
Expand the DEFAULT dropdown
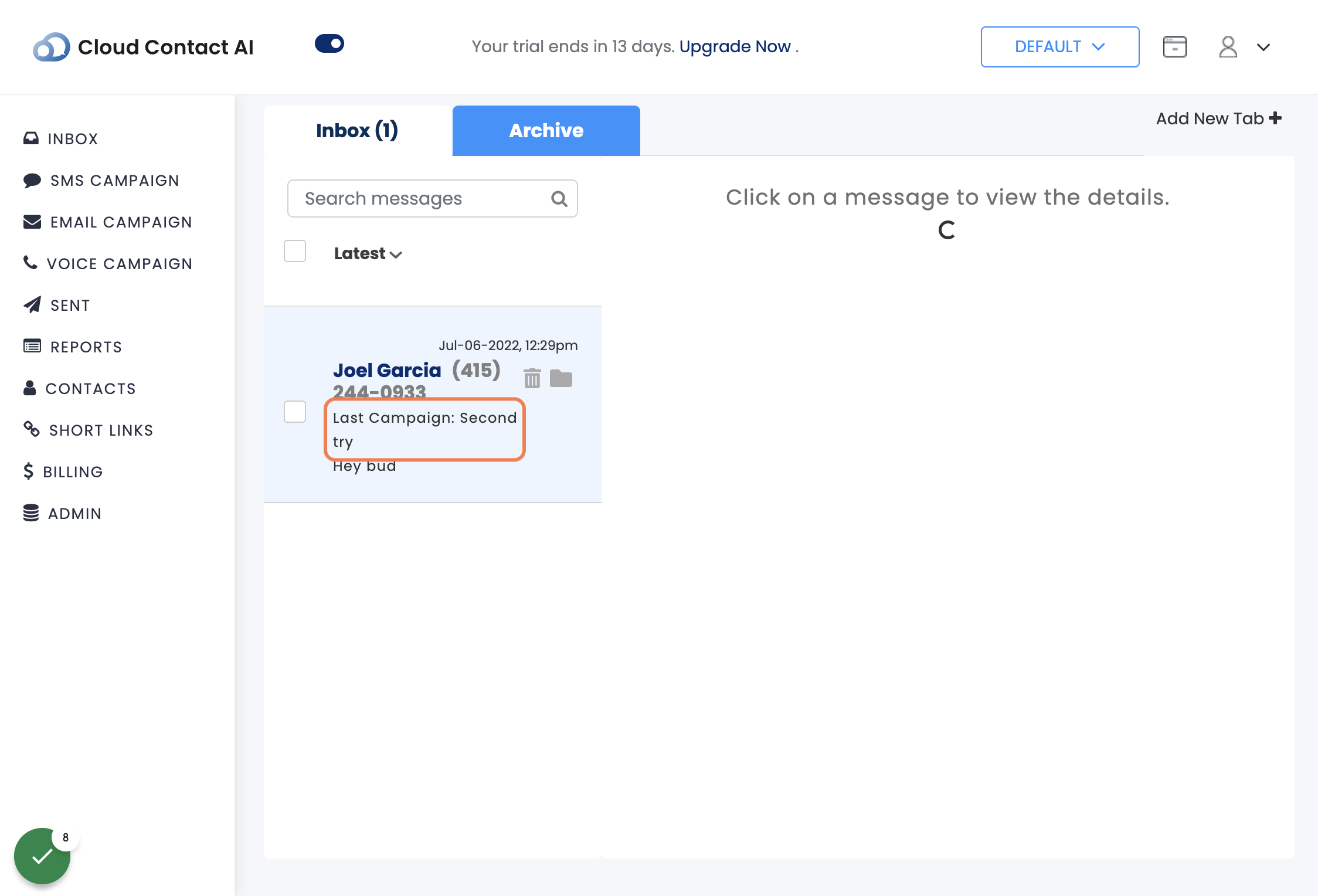pyautogui.click(x=1060, y=47)
